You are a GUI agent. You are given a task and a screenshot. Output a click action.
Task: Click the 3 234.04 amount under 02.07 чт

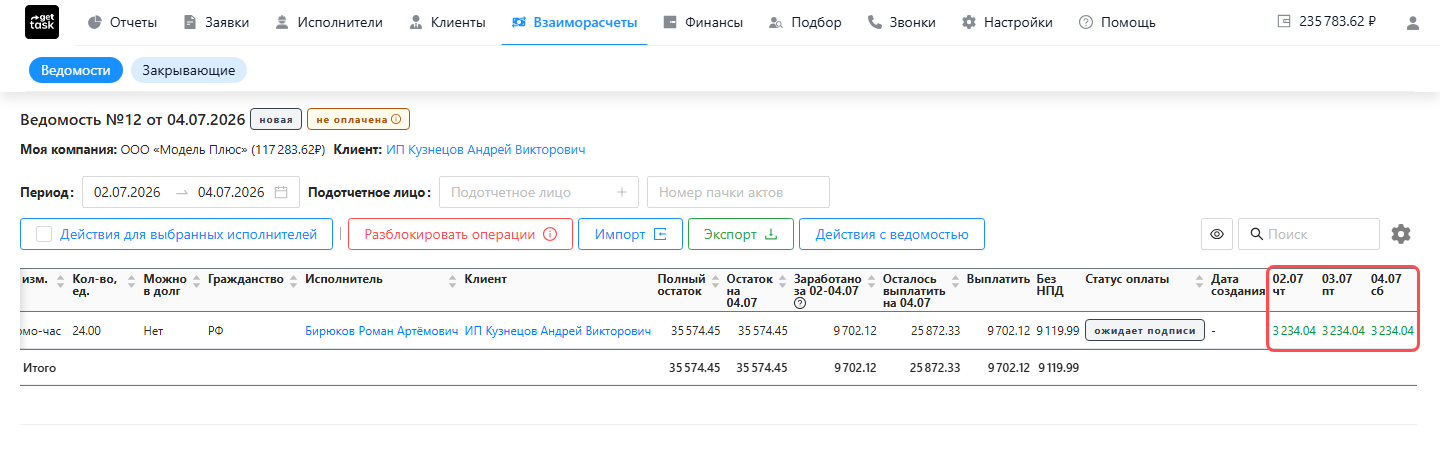point(1294,331)
